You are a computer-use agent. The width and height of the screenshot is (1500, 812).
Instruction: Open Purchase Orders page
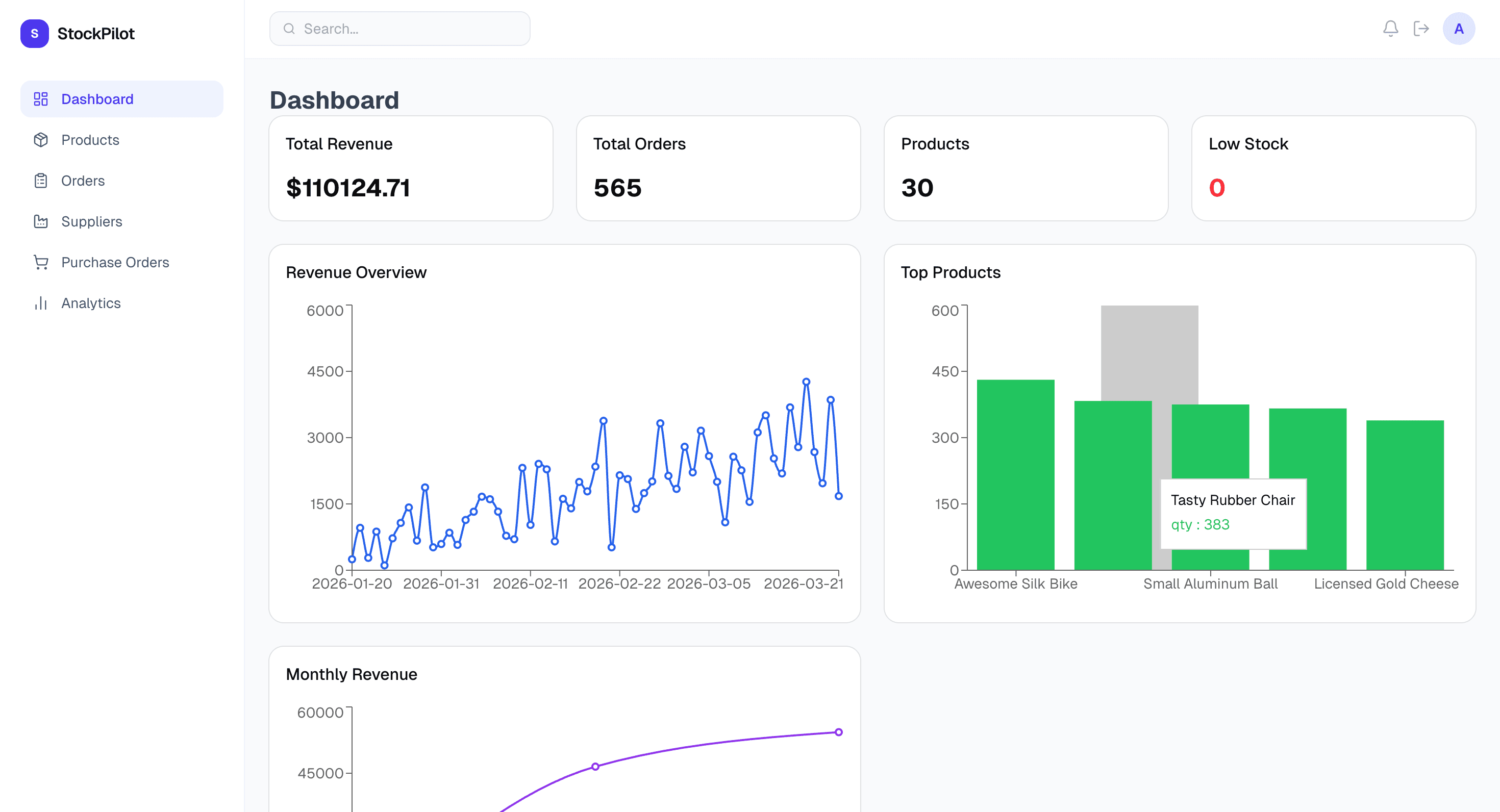[x=122, y=262]
